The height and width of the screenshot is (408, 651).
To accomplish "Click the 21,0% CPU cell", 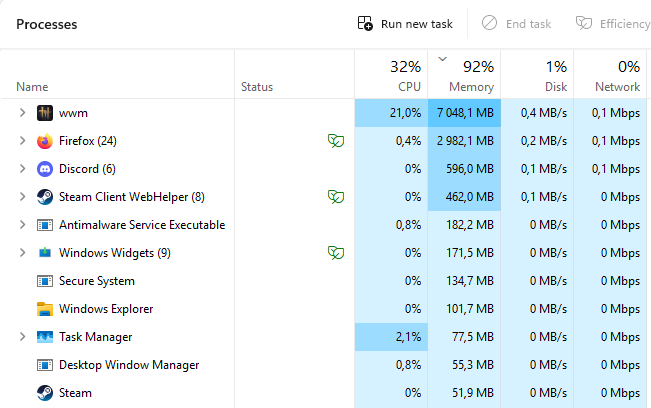I will [392, 113].
